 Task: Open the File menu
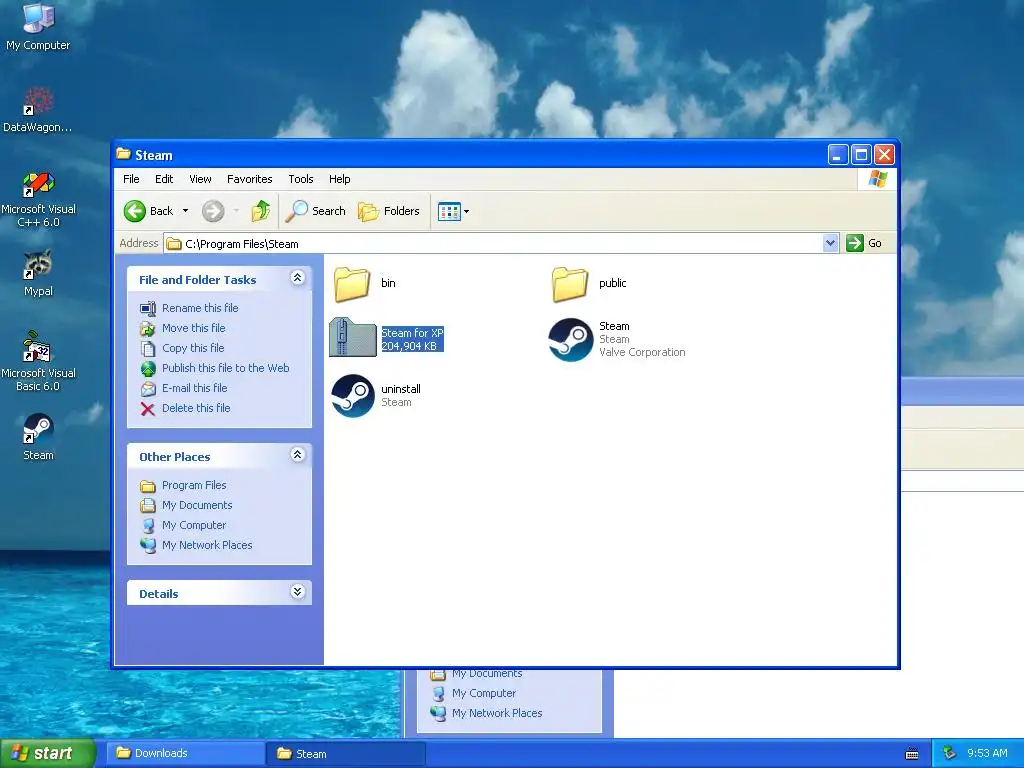point(131,179)
